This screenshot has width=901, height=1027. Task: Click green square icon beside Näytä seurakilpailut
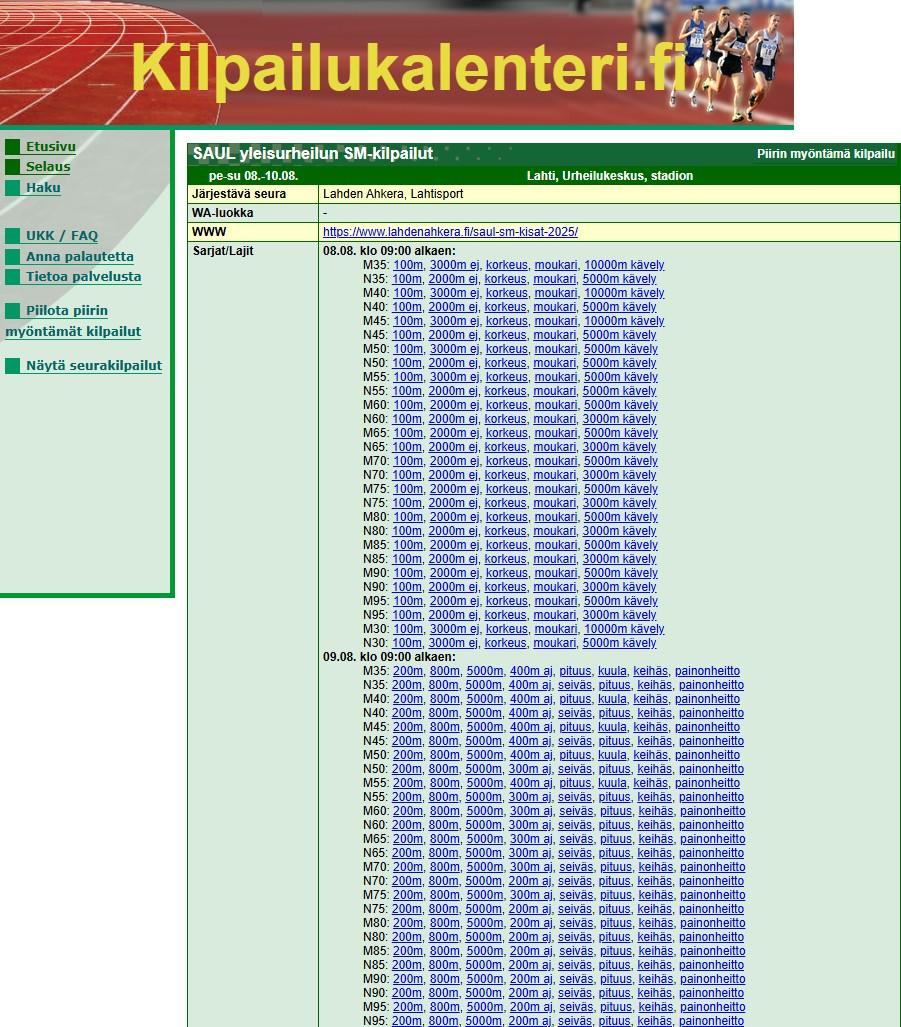[12, 366]
